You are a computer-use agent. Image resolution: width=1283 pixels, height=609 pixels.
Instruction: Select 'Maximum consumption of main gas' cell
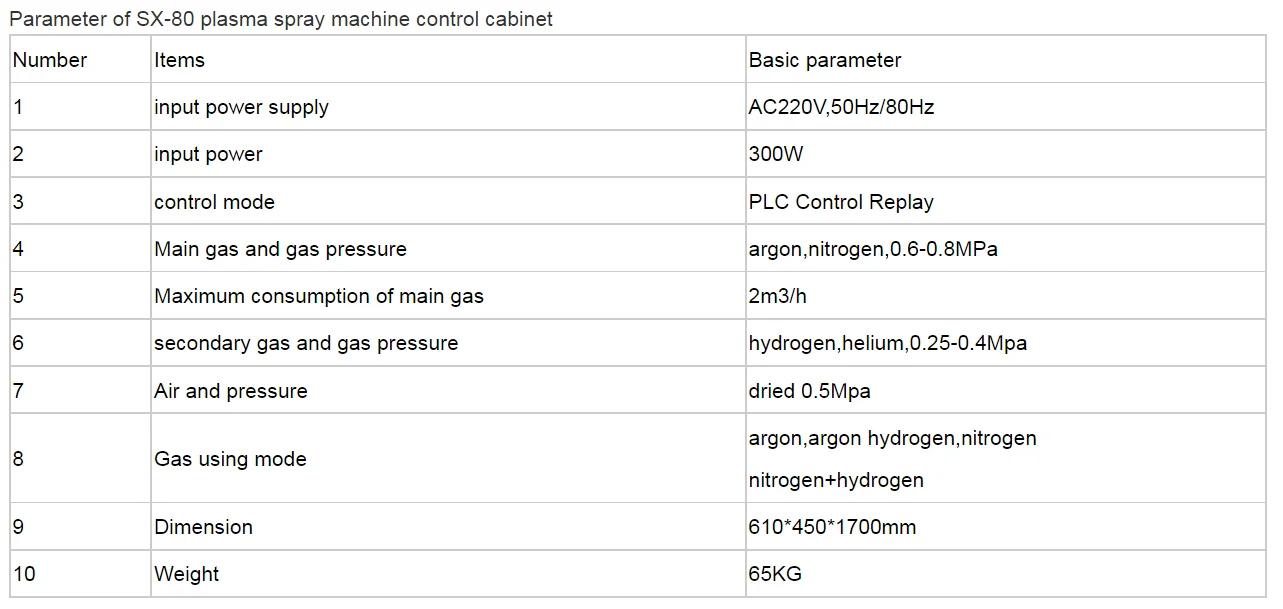(x=448, y=296)
